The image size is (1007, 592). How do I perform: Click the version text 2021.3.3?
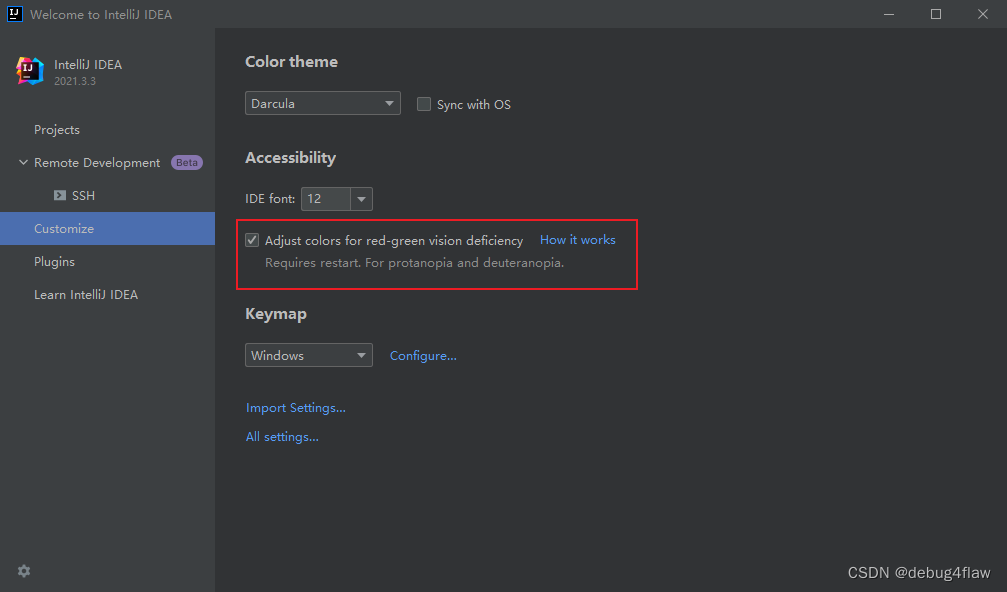[74, 82]
